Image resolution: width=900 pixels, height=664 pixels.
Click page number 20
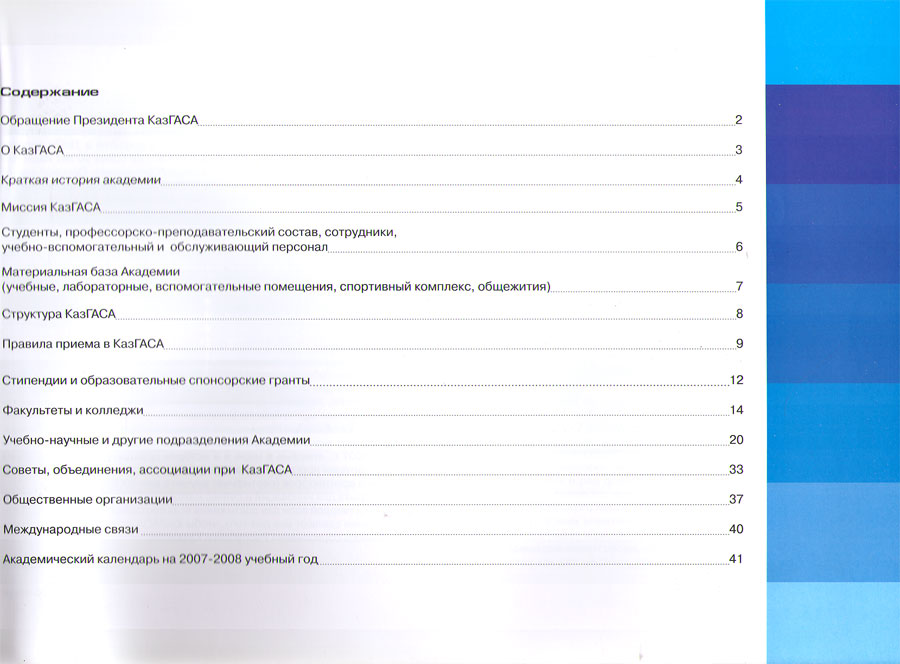[736, 440]
